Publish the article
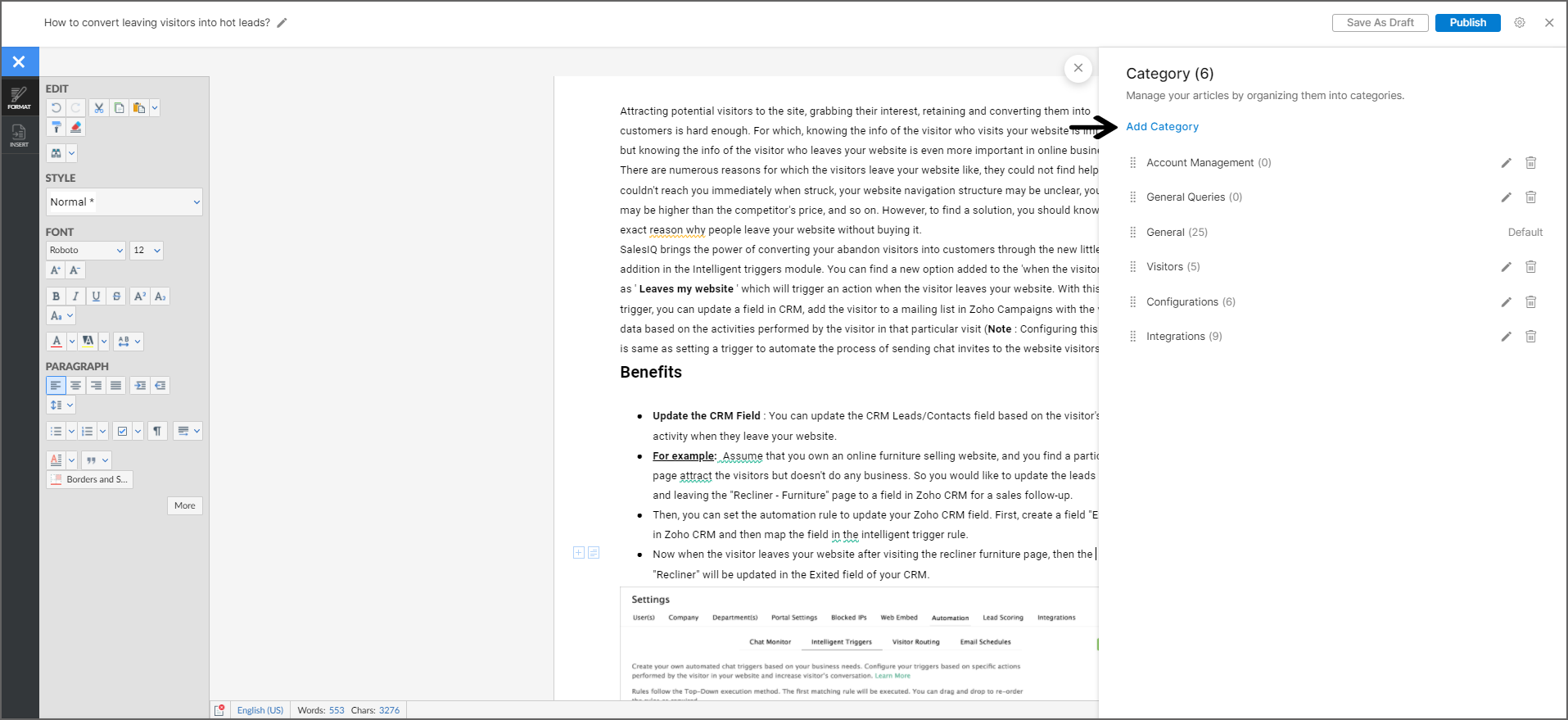The height and width of the screenshot is (720, 1568). [1468, 23]
